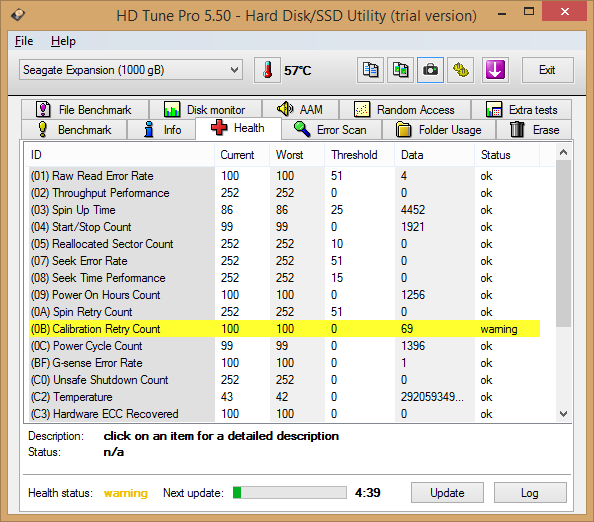
Task: Select the Reallocated Sector Count row
Action: (x=284, y=244)
